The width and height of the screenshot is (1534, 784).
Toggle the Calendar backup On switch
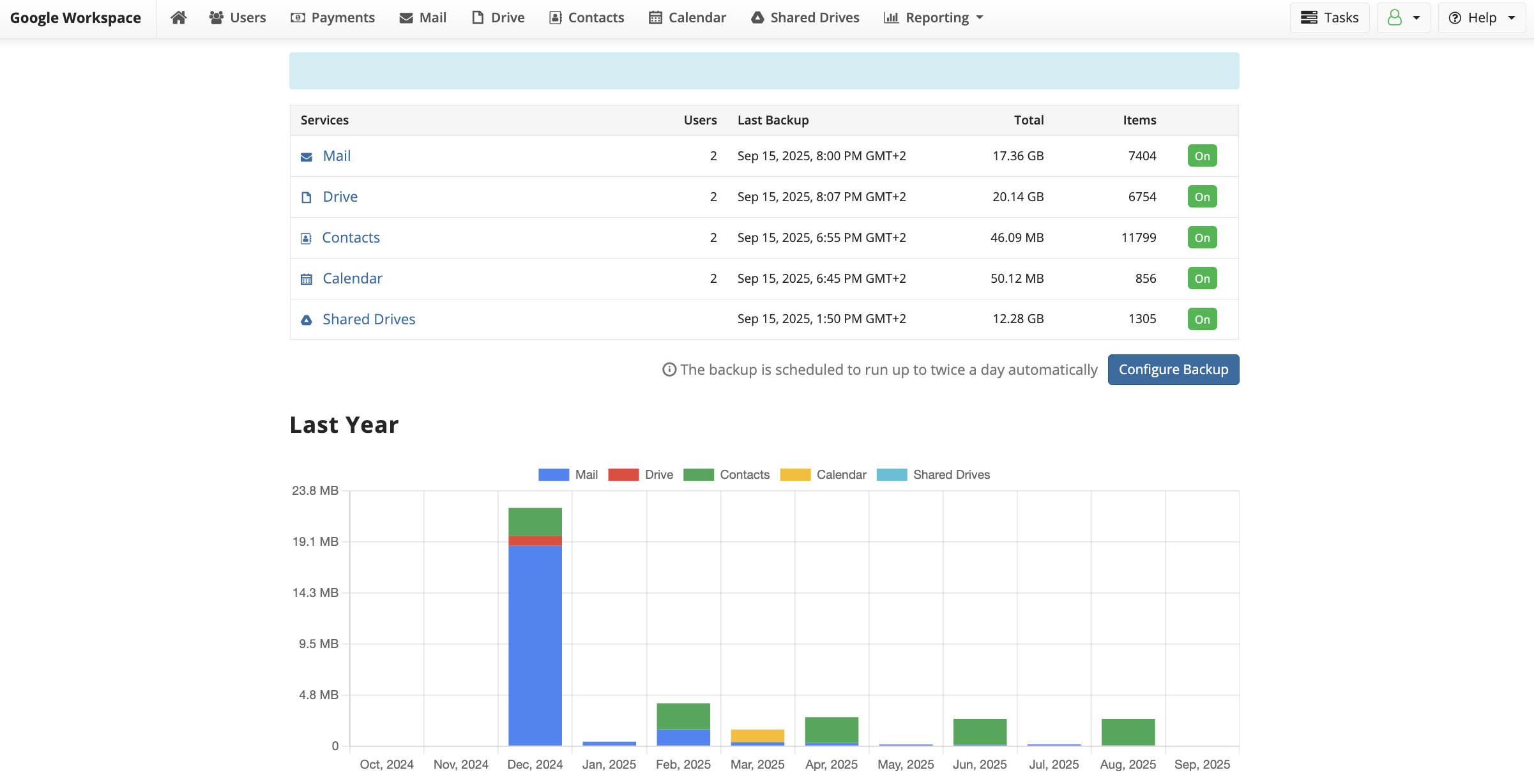point(1202,278)
